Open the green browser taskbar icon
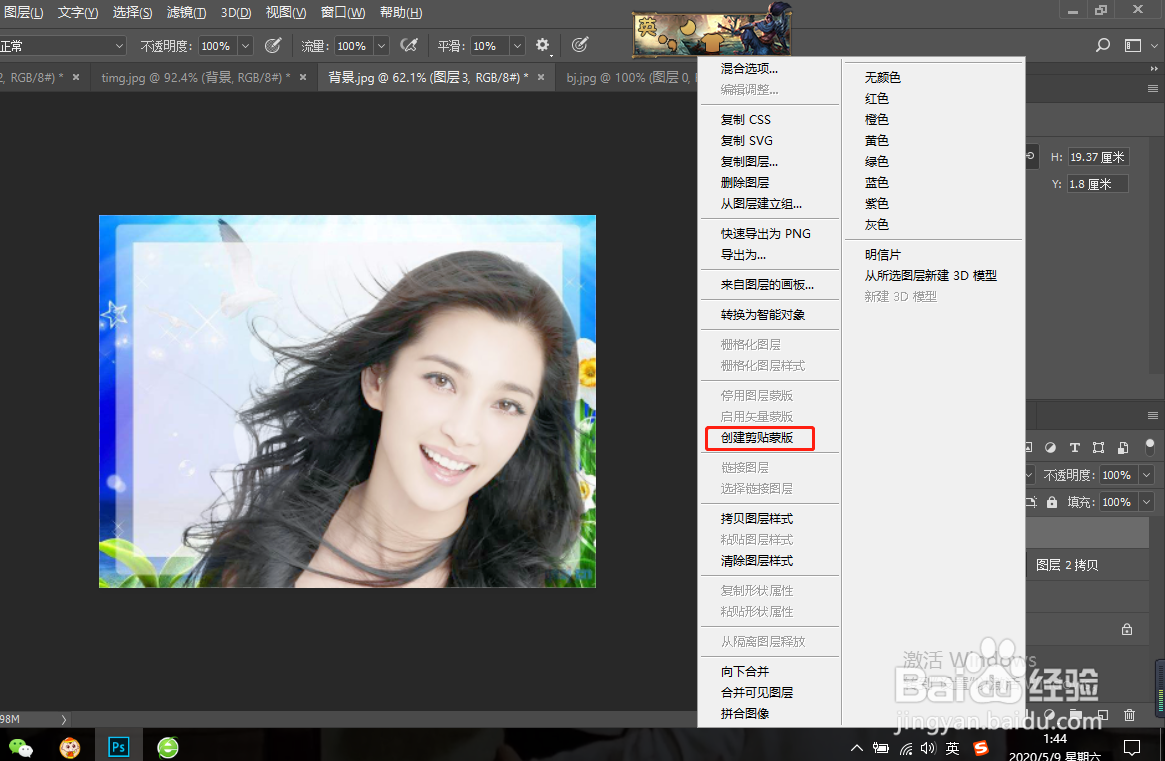Image resolution: width=1165 pixels, height=761 pixels. click(168, 747)
